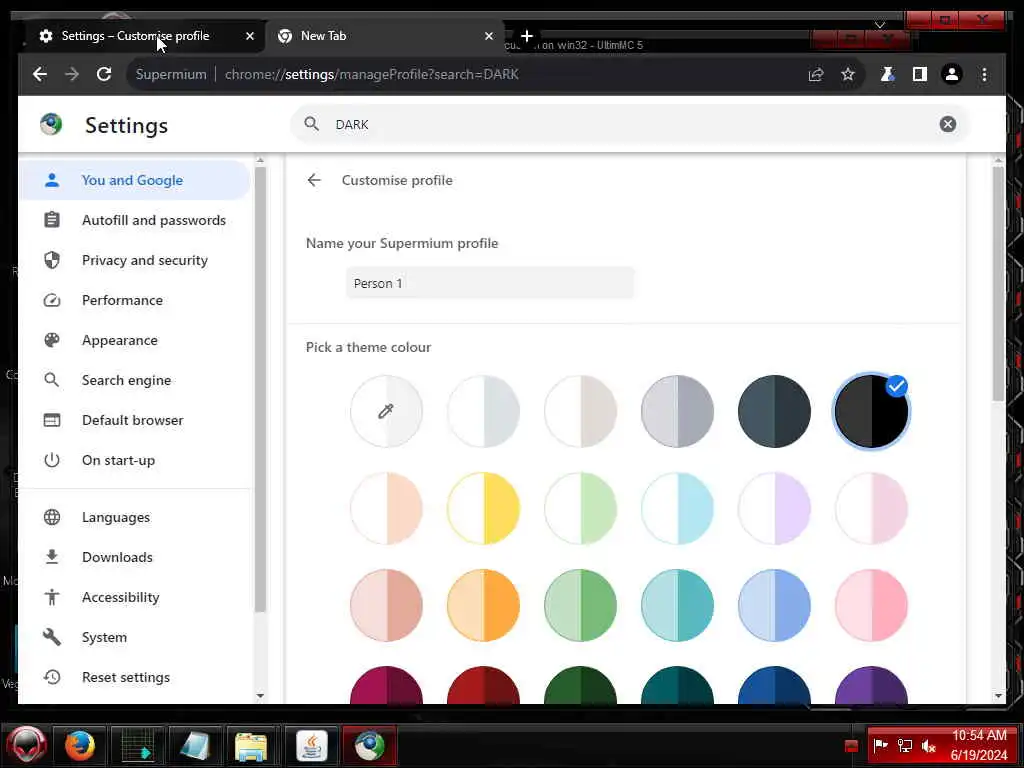Close the Settings – Customise profile tab
This screenshot has height=768, width=1024.
pyautogui.click(x=249, y=36)
